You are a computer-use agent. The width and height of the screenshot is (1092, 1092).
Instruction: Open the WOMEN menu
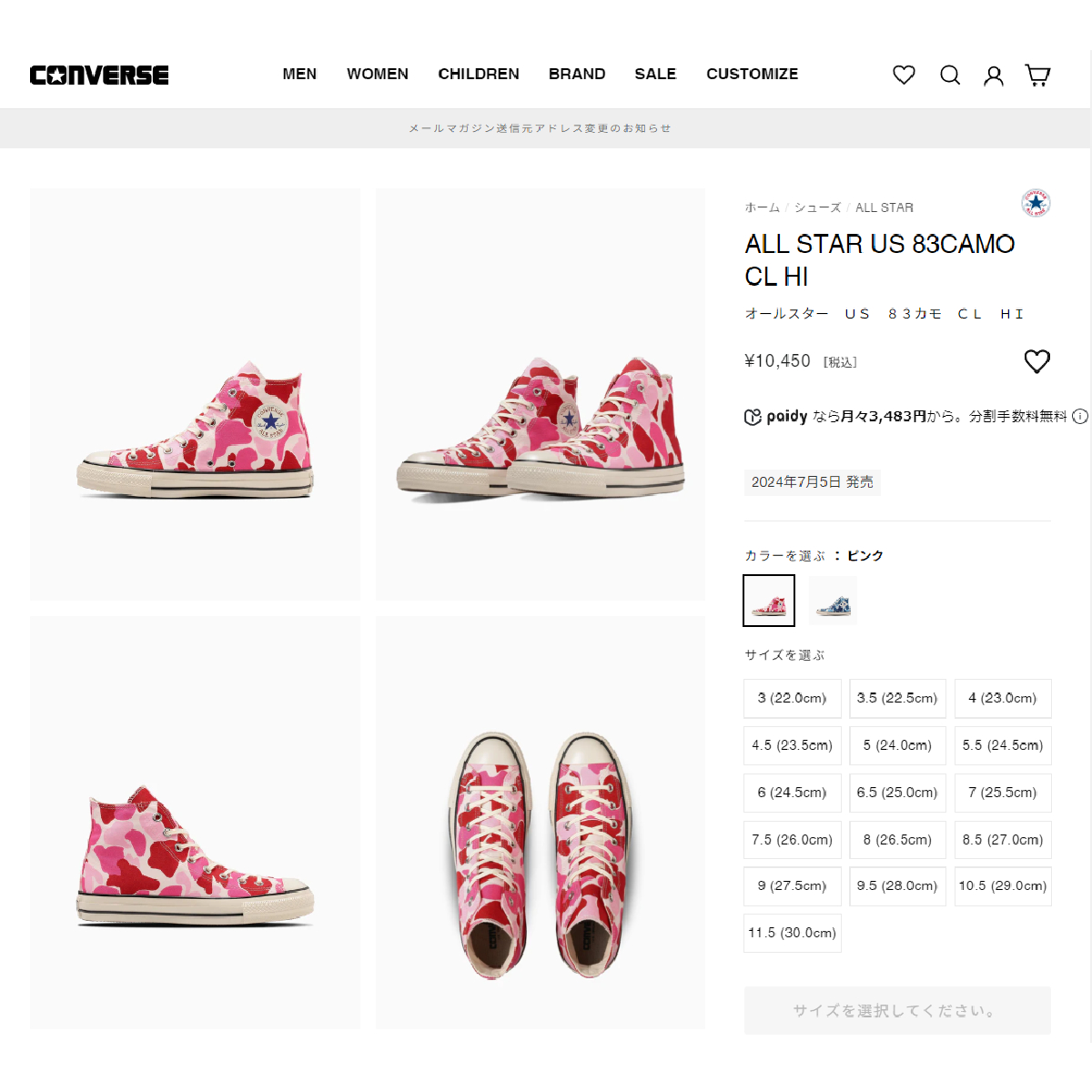pyautogui.click(x=378, y=74)
